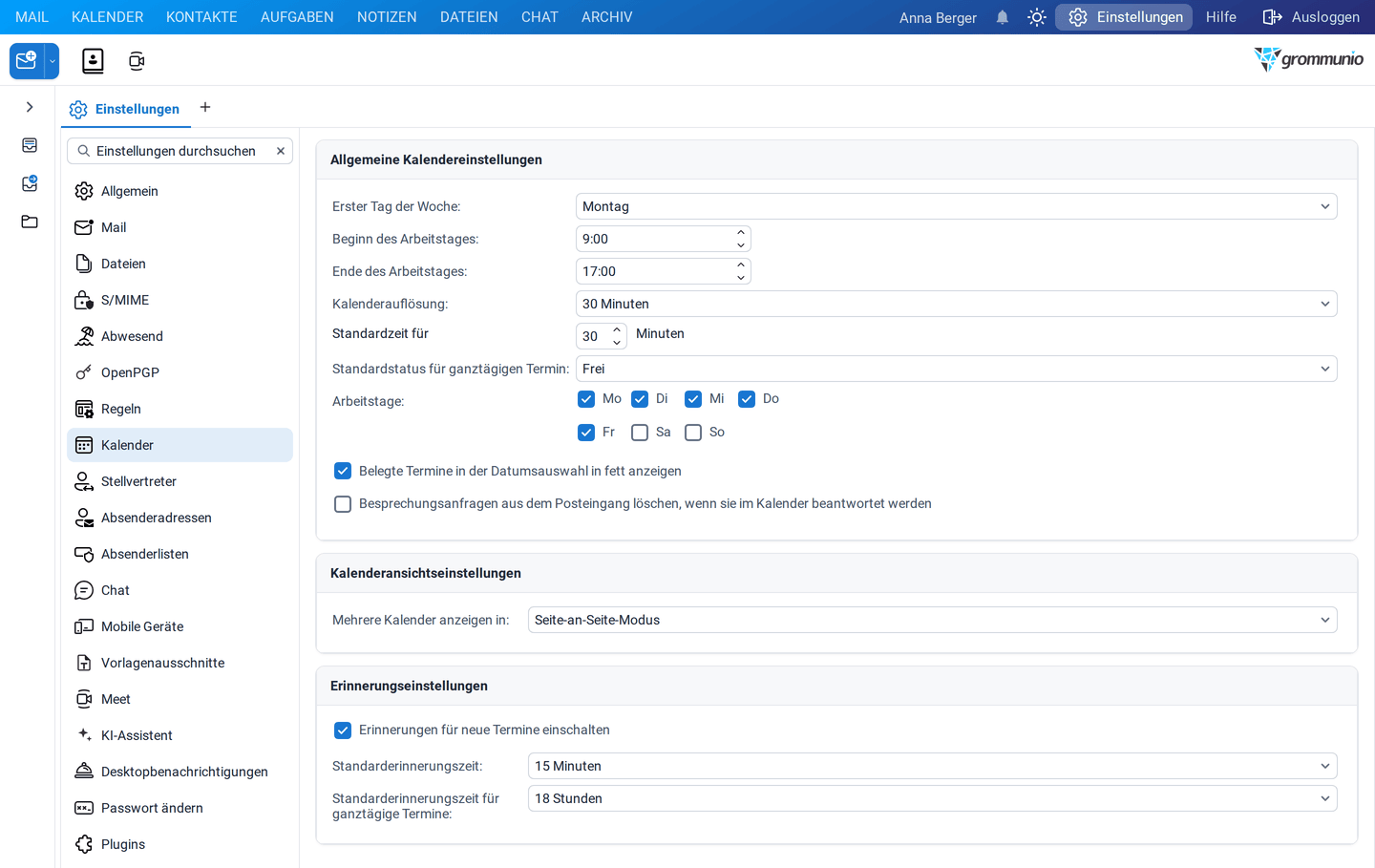Open the Standarderinnerungszeit dropdown
Screen dimensions: 1375x868
(x=932, y=766)
